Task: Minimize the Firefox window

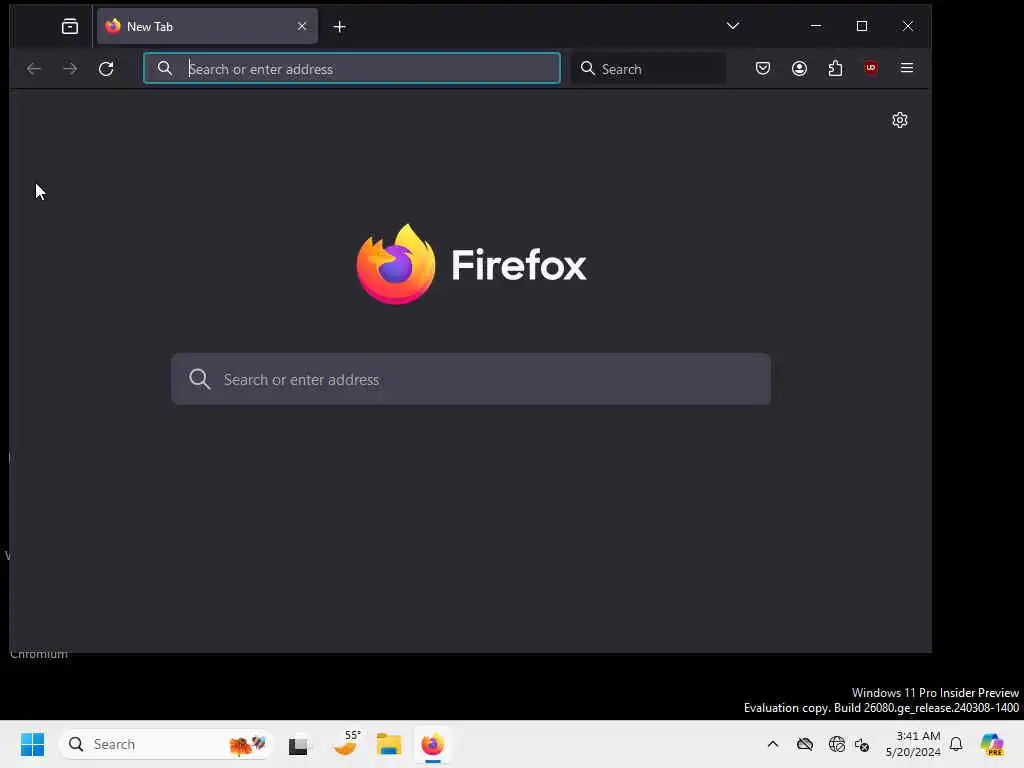Action: coord(816,26)
